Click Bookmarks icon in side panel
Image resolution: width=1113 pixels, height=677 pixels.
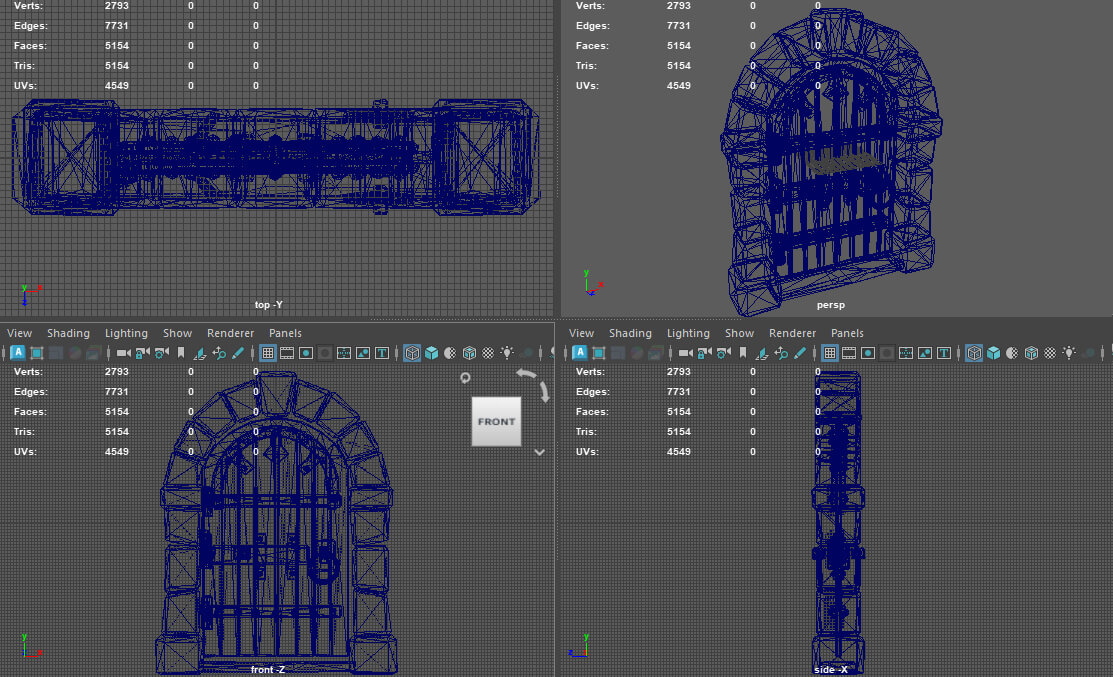point(743,353)
